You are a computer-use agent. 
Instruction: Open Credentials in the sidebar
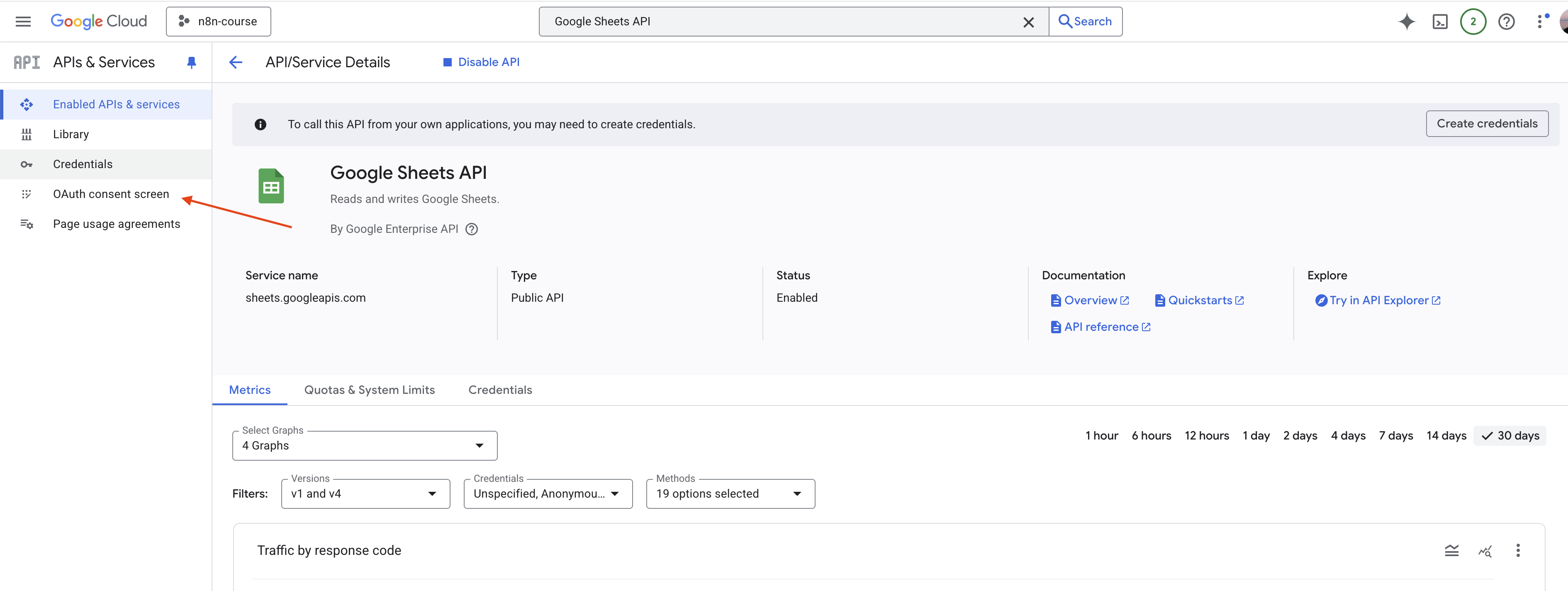coord(106,164)
